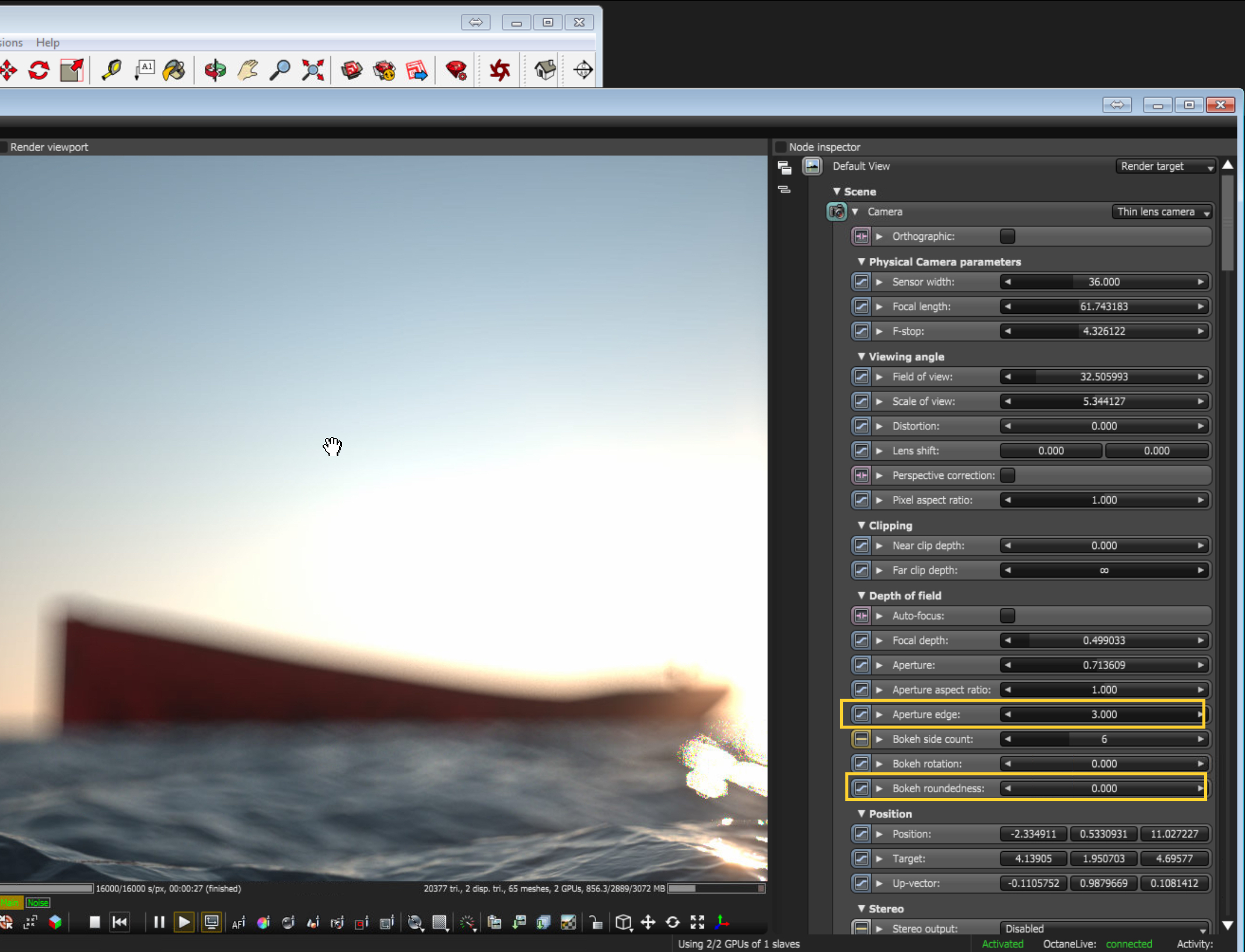Select the SketchUp paint bucket tool

coord(174,70)
